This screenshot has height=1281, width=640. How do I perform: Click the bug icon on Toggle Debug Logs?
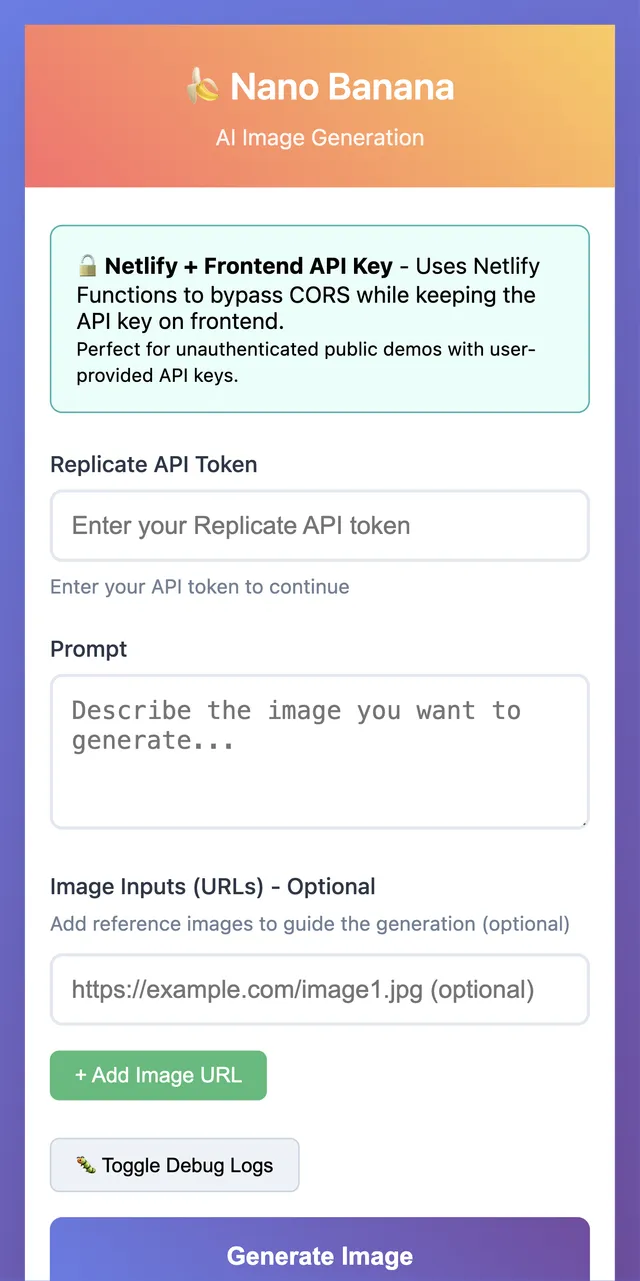click(83, 1164)
